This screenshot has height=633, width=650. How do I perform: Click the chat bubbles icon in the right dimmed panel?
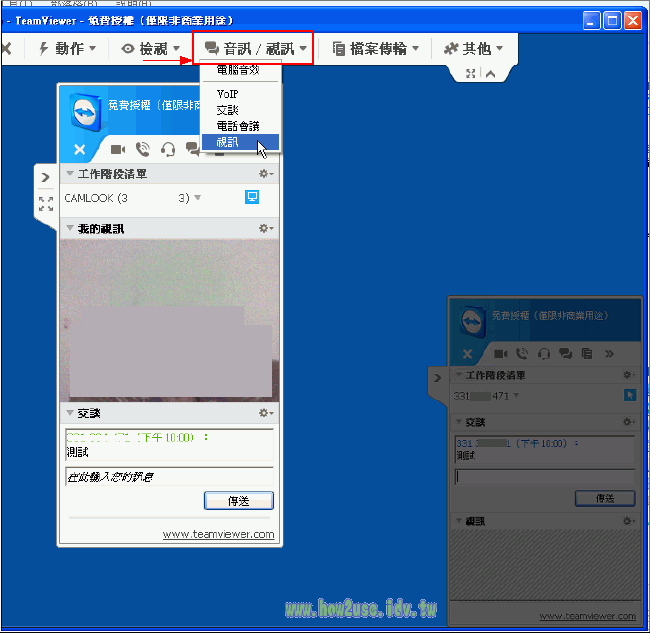point(565,353)
